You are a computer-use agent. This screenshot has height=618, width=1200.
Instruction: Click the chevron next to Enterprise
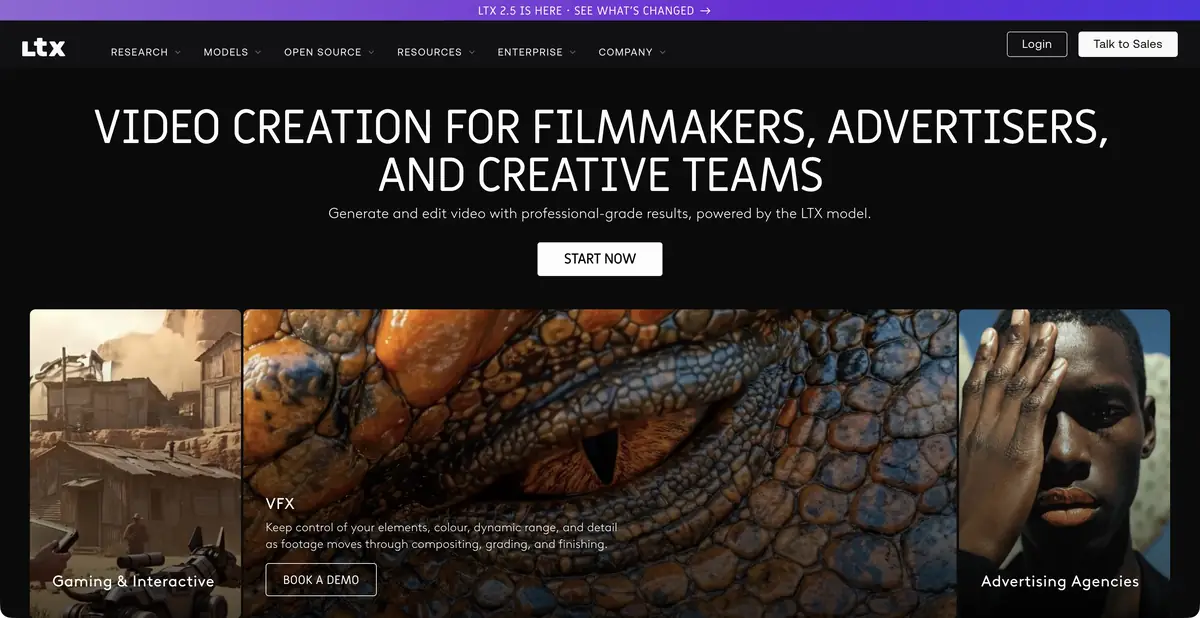tap(573, 52)
